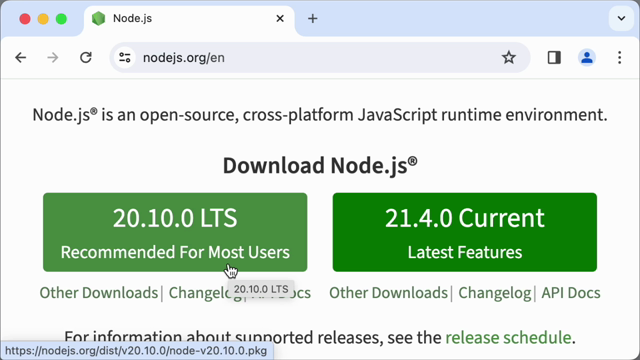Close the Node.js tab

pos(280,18)
